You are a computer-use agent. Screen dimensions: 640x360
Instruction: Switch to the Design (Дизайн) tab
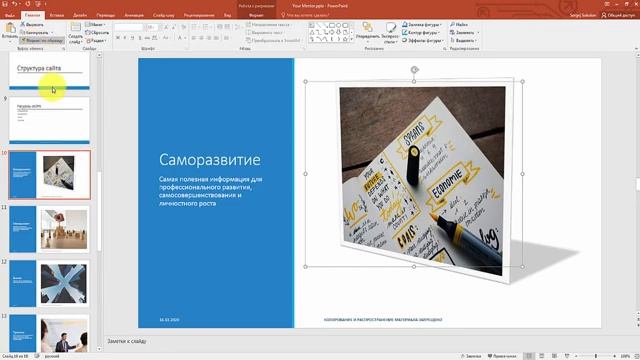(80, 15)
